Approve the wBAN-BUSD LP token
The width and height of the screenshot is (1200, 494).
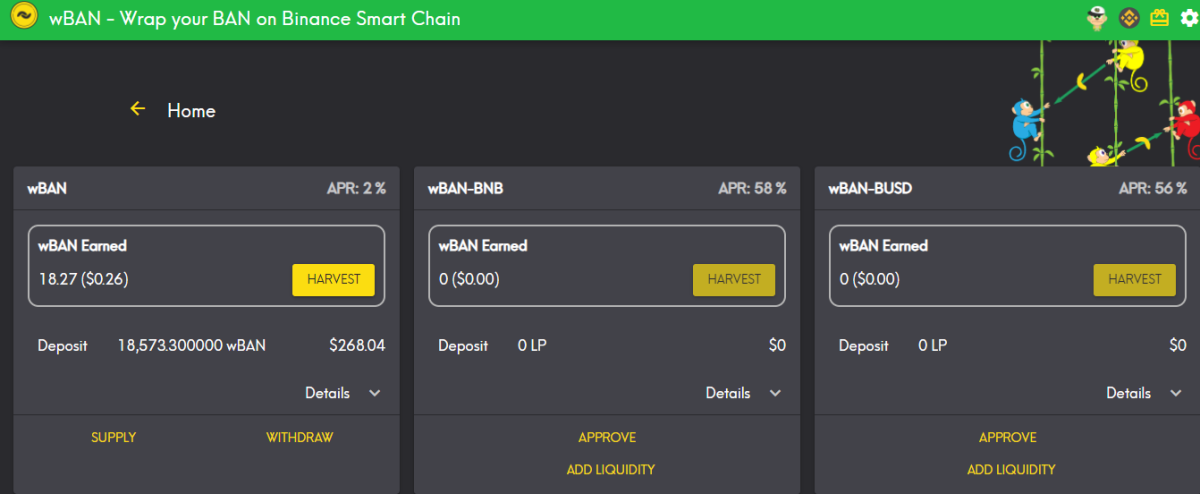[1008, 437]
